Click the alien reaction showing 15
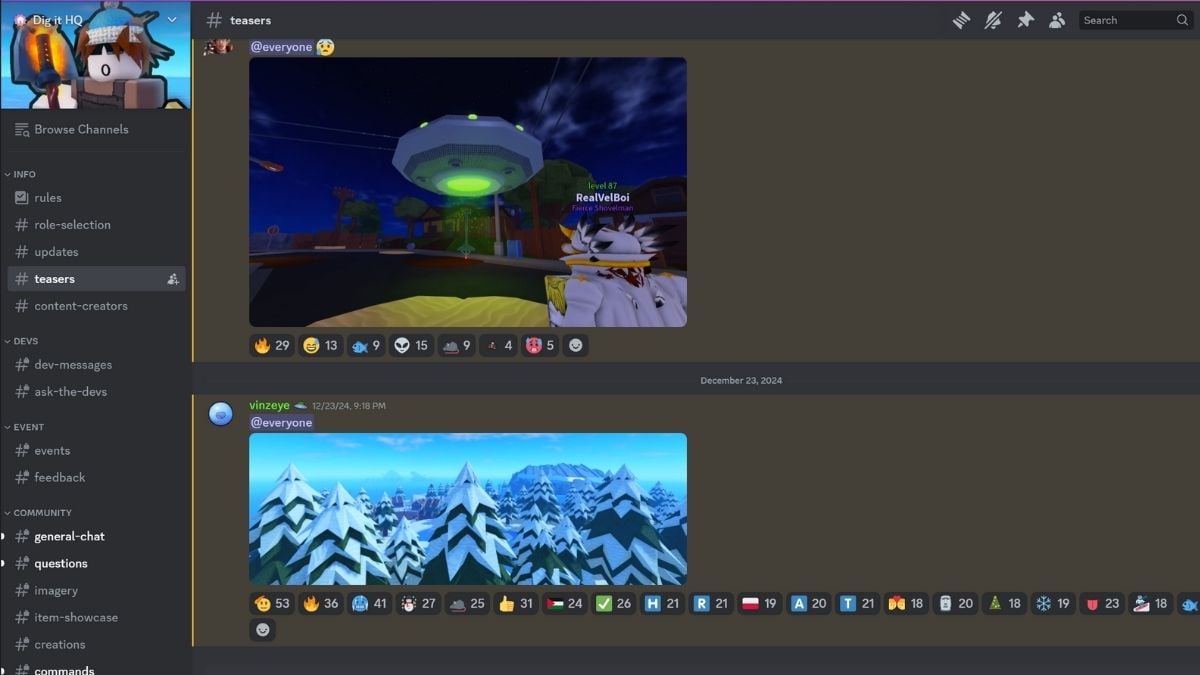 coord(410,345)
